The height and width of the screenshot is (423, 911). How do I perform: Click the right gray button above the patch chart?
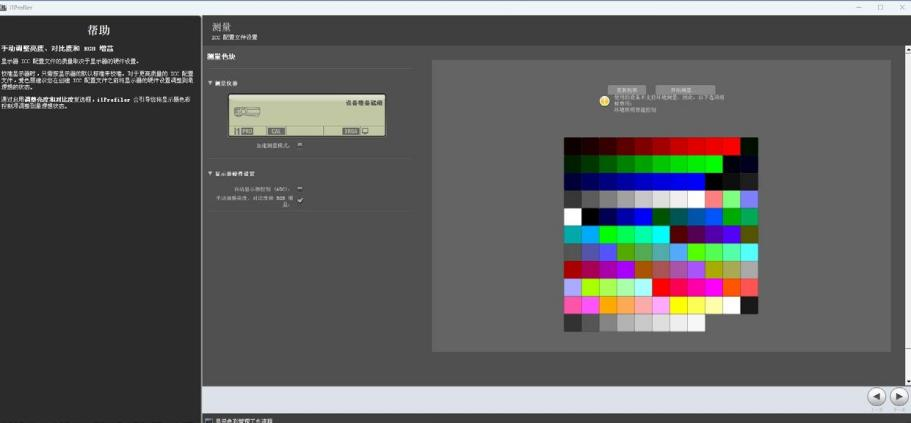coord(686,90)
